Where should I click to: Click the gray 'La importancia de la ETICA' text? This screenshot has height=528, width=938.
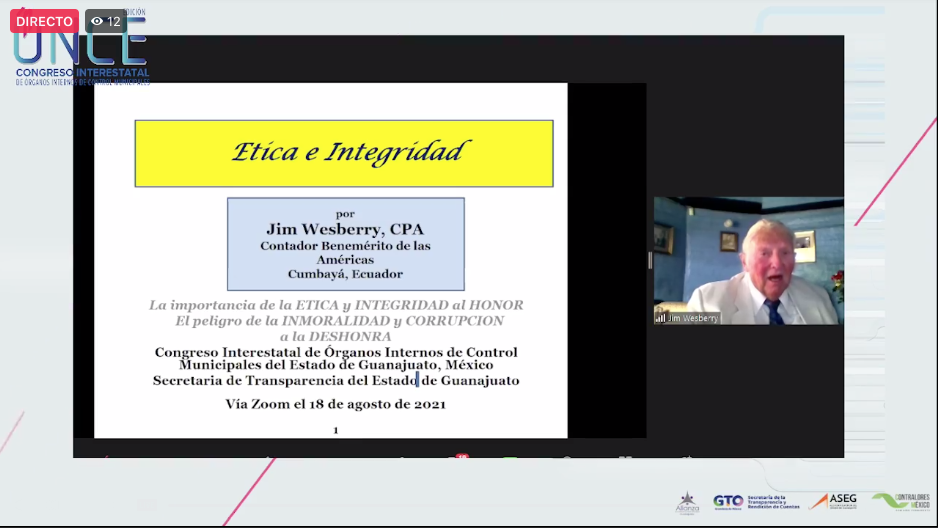(x=336, y=304)
